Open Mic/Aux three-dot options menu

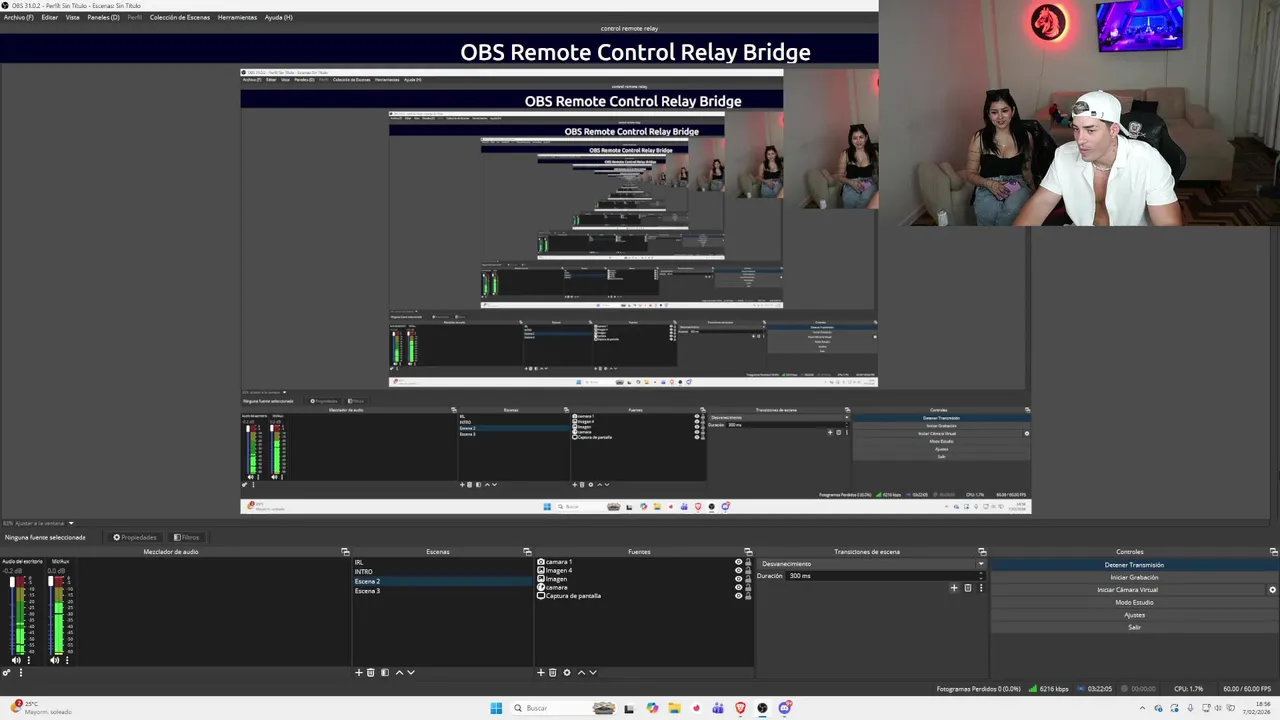[x=67, y=660]
